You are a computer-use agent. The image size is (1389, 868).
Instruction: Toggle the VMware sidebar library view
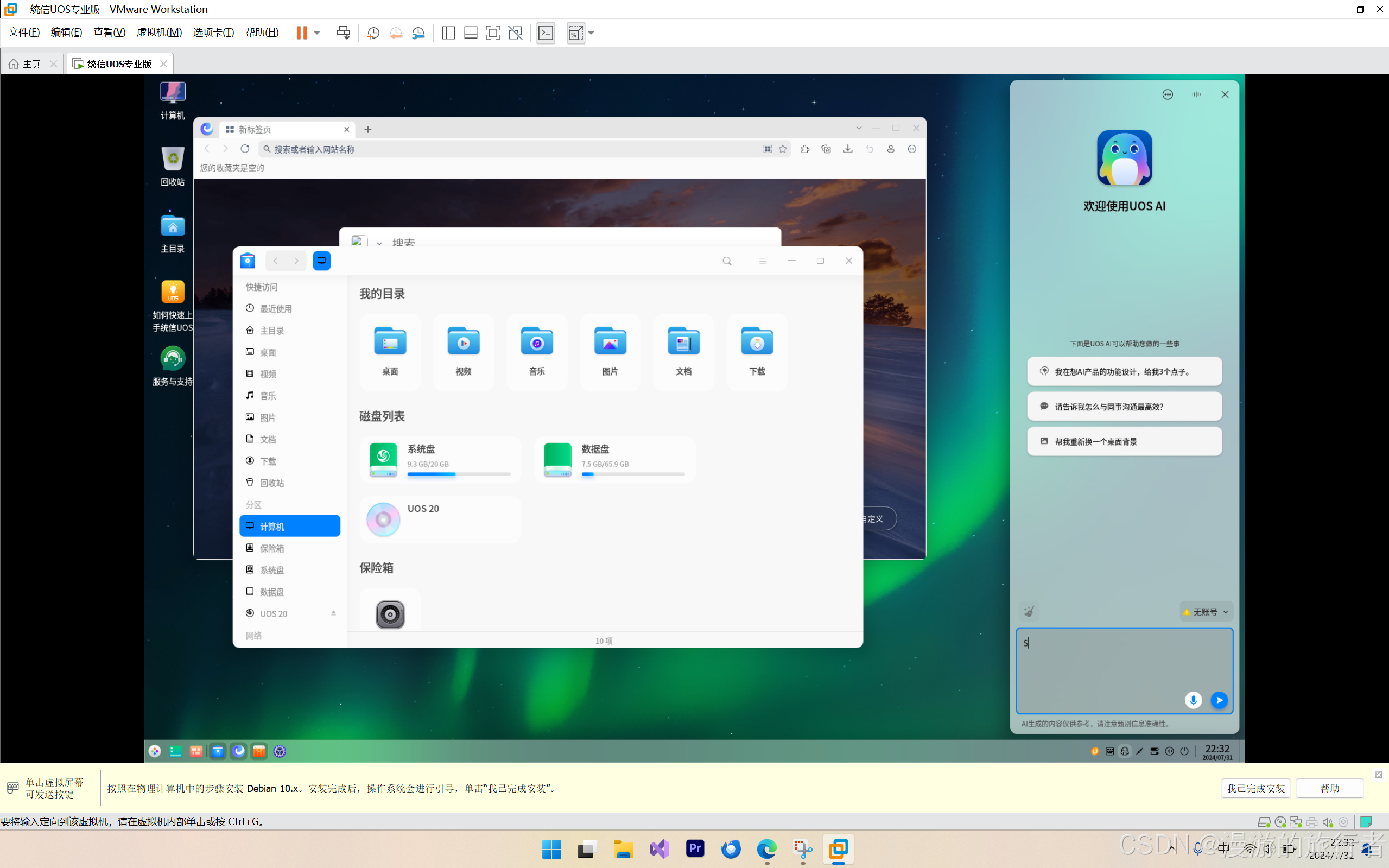coord(448,33)
